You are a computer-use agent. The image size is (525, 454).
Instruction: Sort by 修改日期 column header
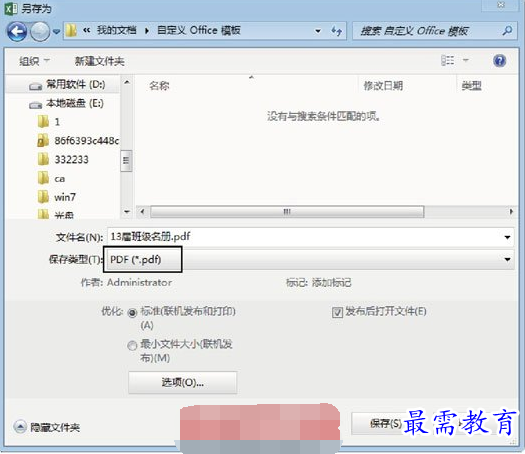tap(383, 86)
